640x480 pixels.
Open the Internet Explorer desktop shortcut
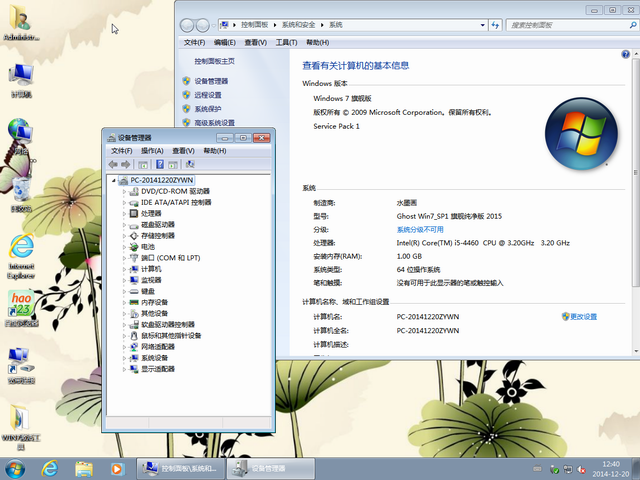21,256
